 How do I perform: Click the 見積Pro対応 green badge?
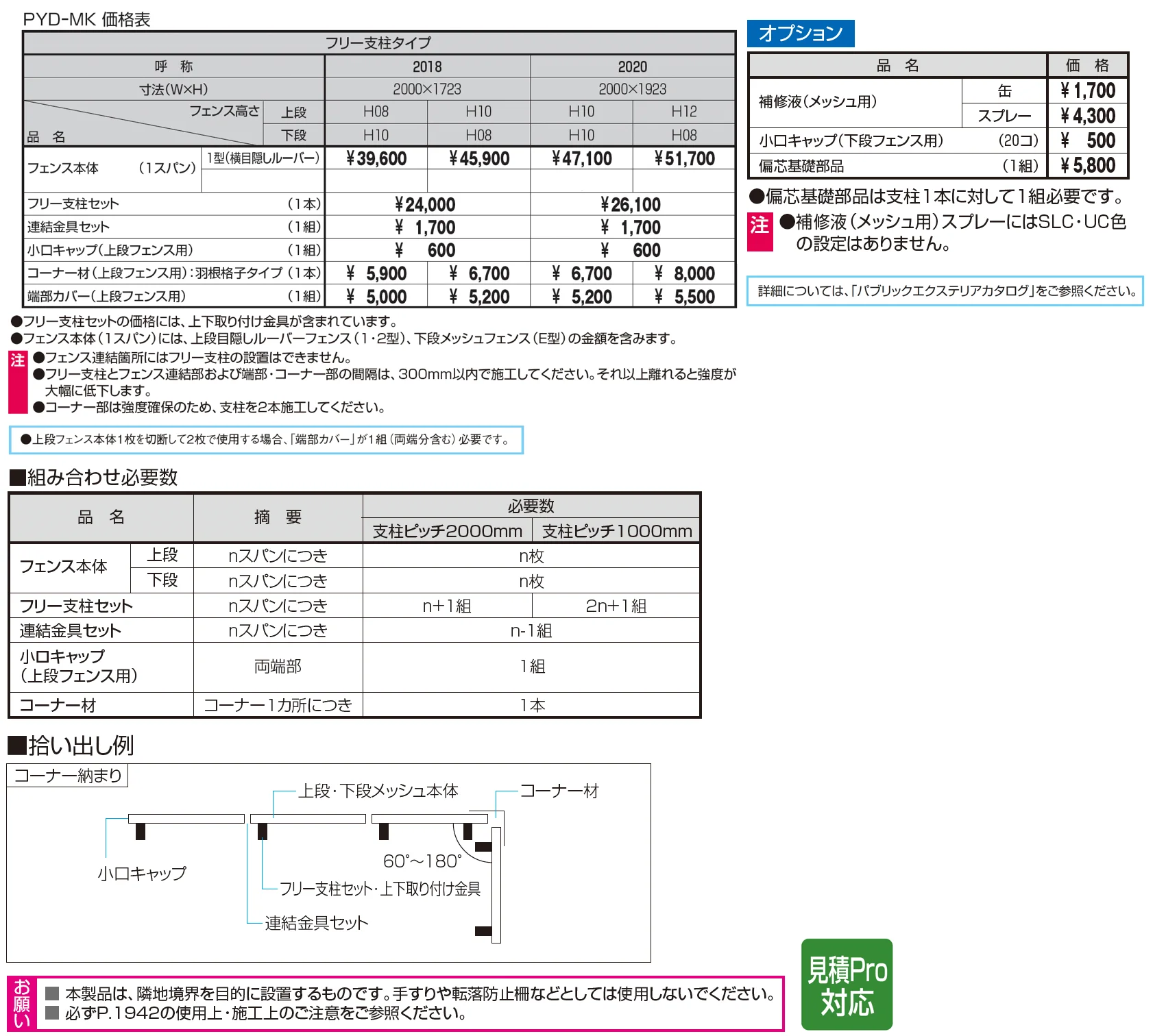(847, 985)
